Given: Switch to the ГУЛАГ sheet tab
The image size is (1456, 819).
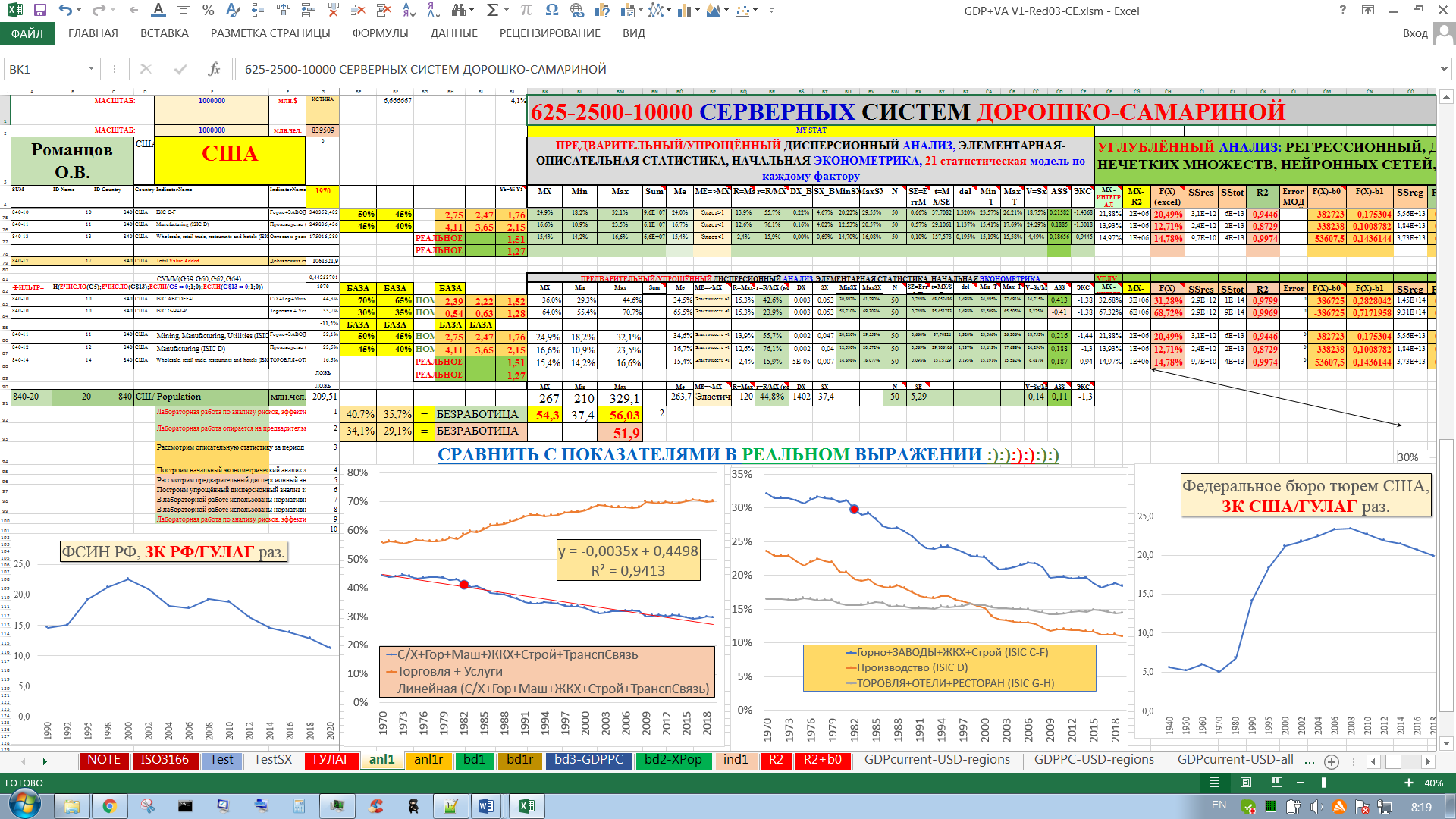Looking at the screenshot, I should pyautogui.click(x=331, y=760).
